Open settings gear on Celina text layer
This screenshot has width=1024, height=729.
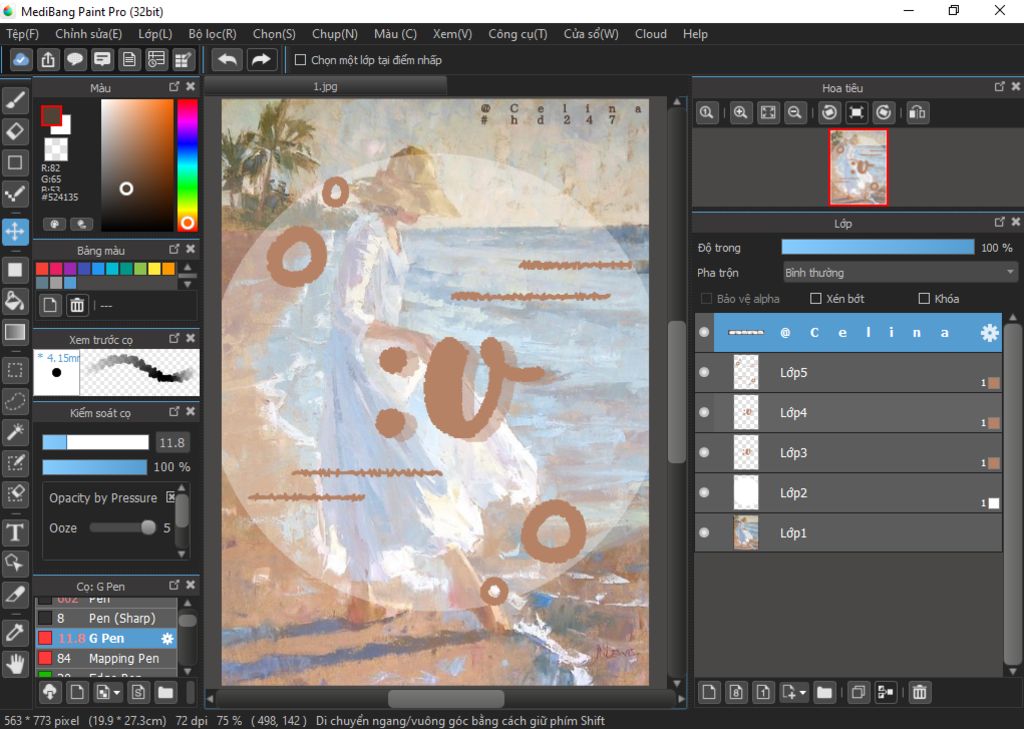[989, 332]
